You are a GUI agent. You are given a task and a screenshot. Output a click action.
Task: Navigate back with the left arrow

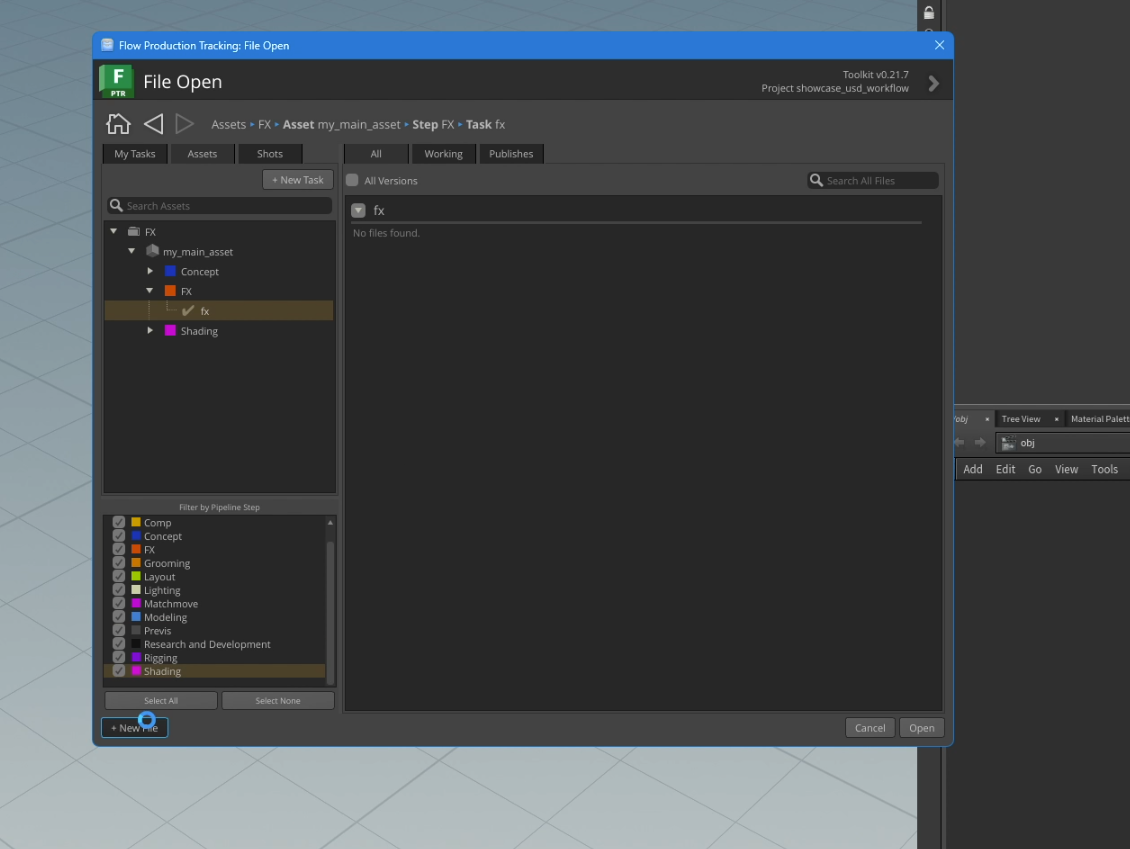point(153,124)
